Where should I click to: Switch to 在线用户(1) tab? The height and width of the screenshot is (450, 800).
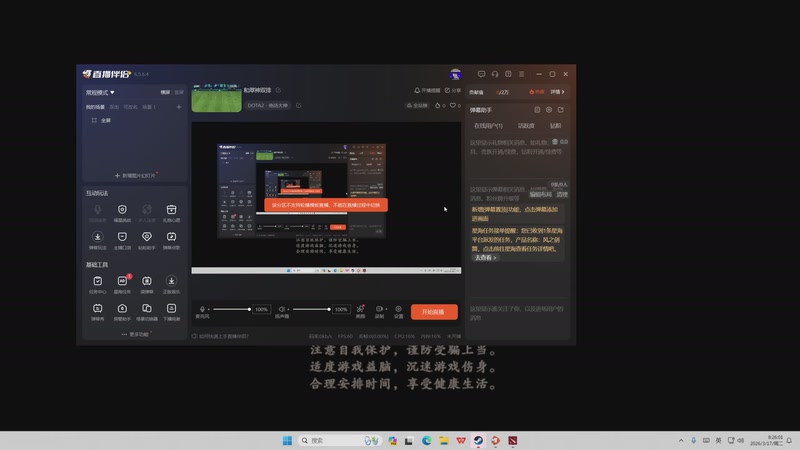click(x=488, y=126)
